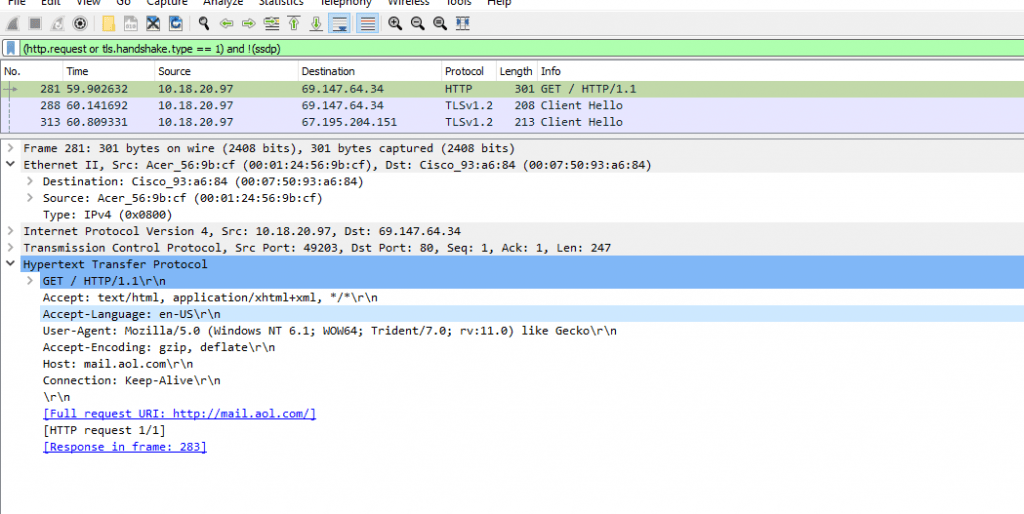This screenshot has height=514, width=1024.
Task: Collapse the Ethernet II section
Action: (x=11, y=165)
